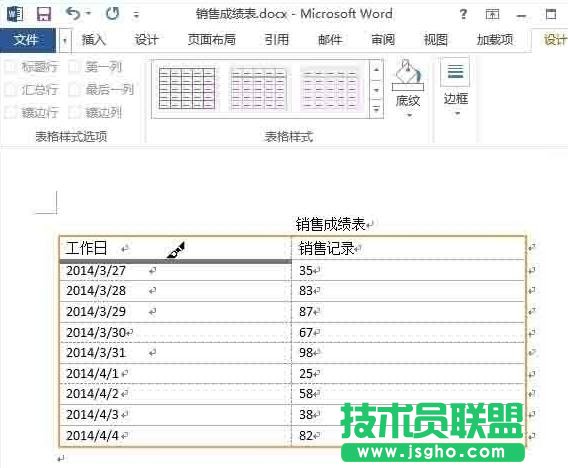This screenshot has height=468, width=568.
Task: Apply the second table style thumbnail
Action: (258, 88)
